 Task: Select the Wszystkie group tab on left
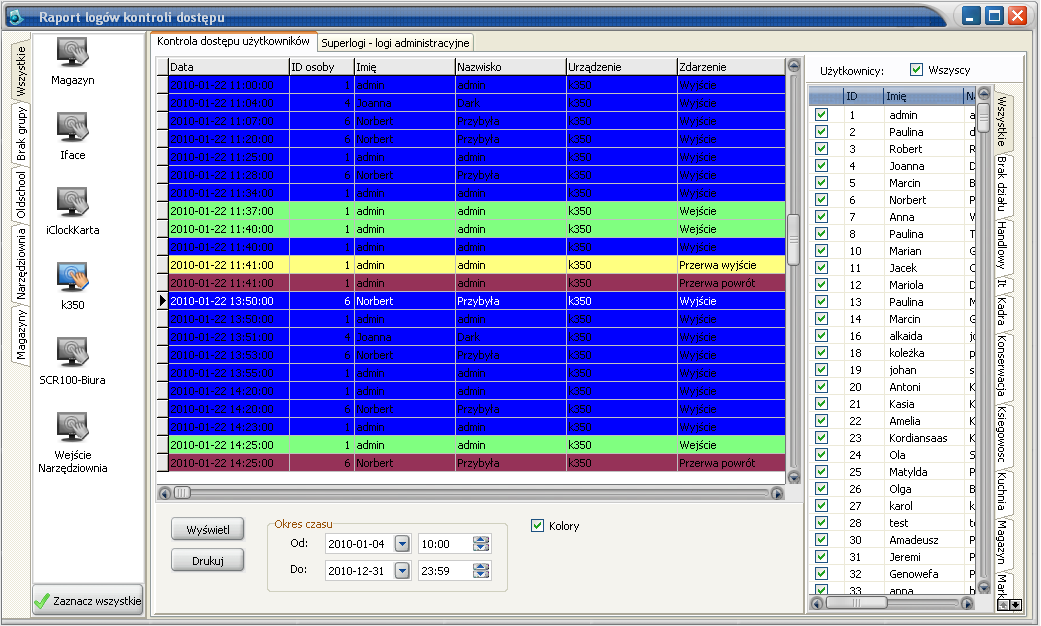(x=21, y=70)
